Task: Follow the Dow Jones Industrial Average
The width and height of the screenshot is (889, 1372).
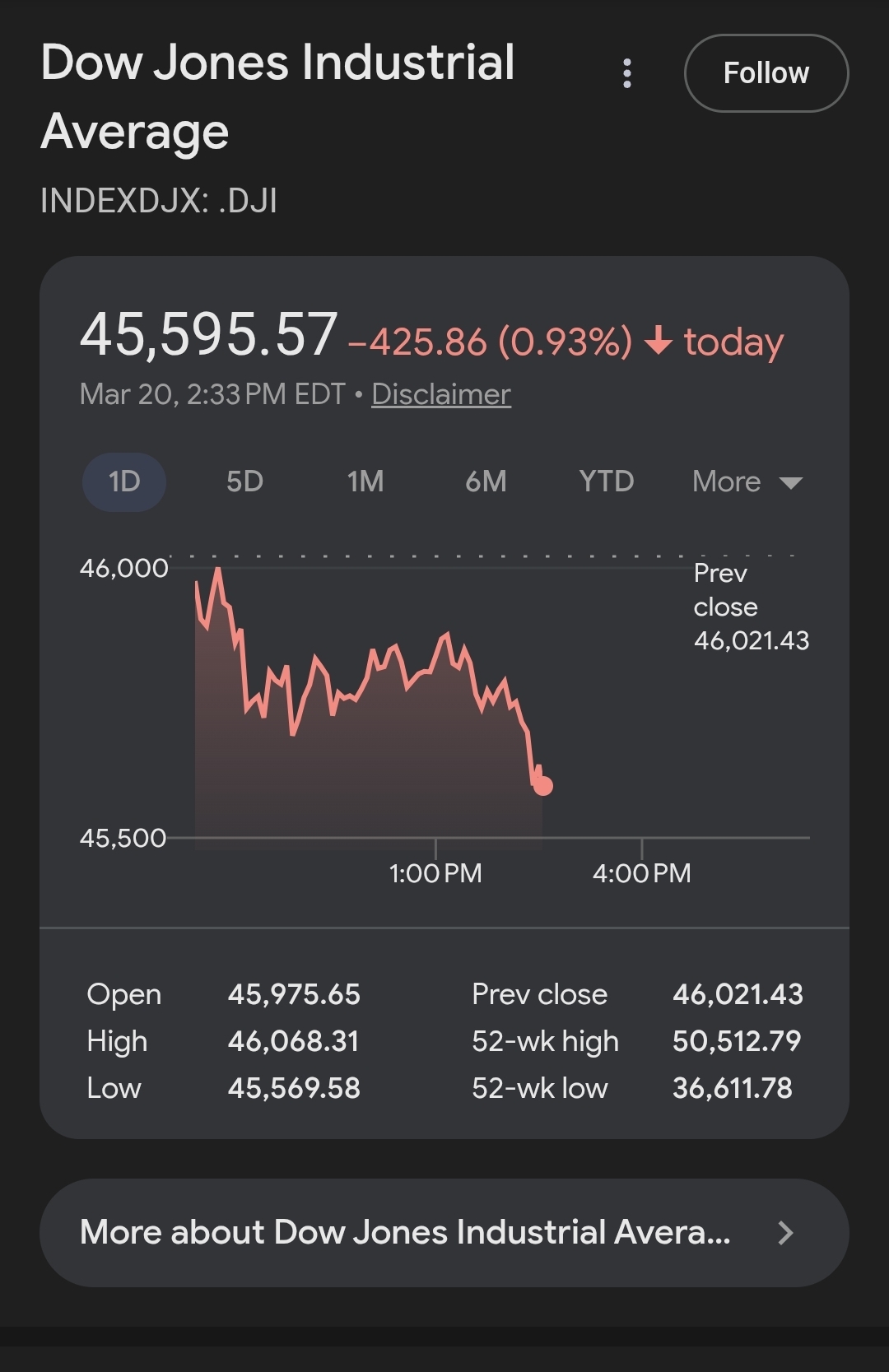Action: coord(766,73)
